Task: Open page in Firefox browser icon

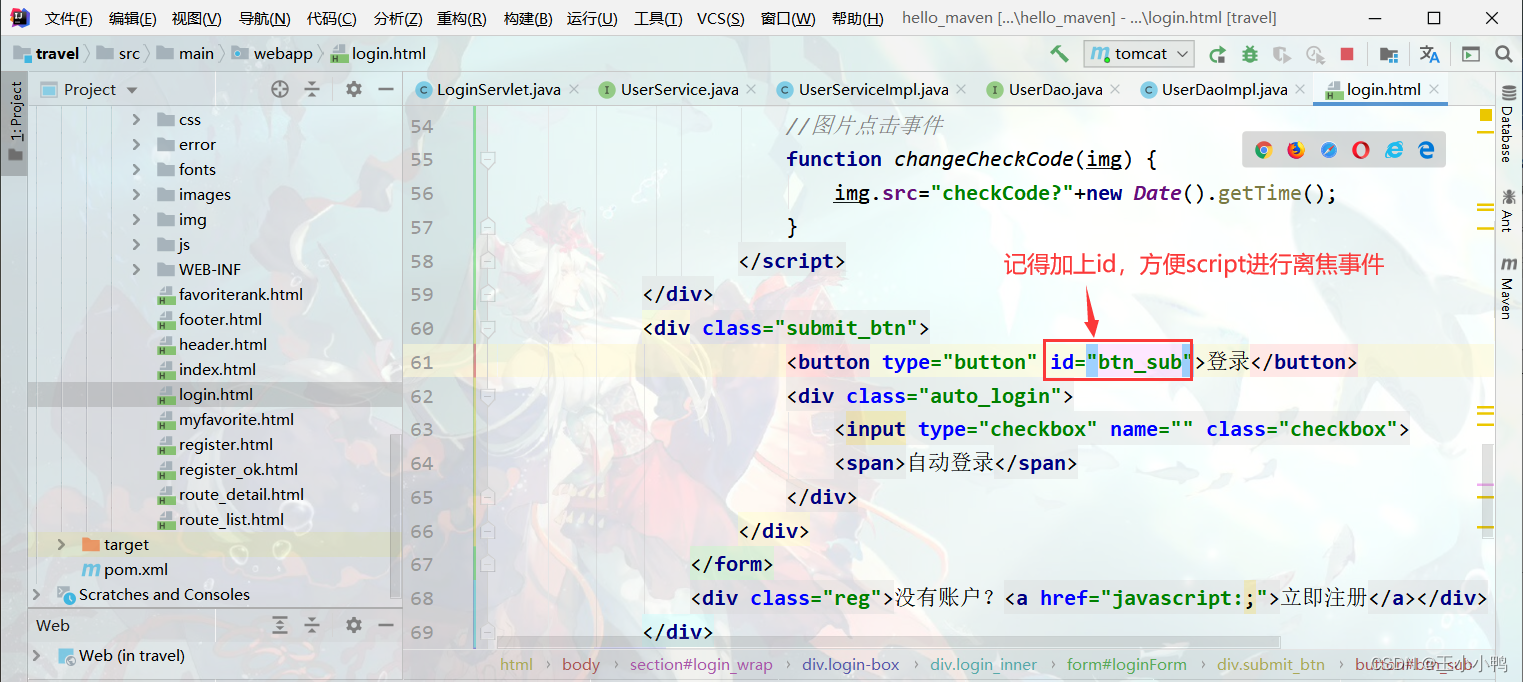Action: point(1296,150)
